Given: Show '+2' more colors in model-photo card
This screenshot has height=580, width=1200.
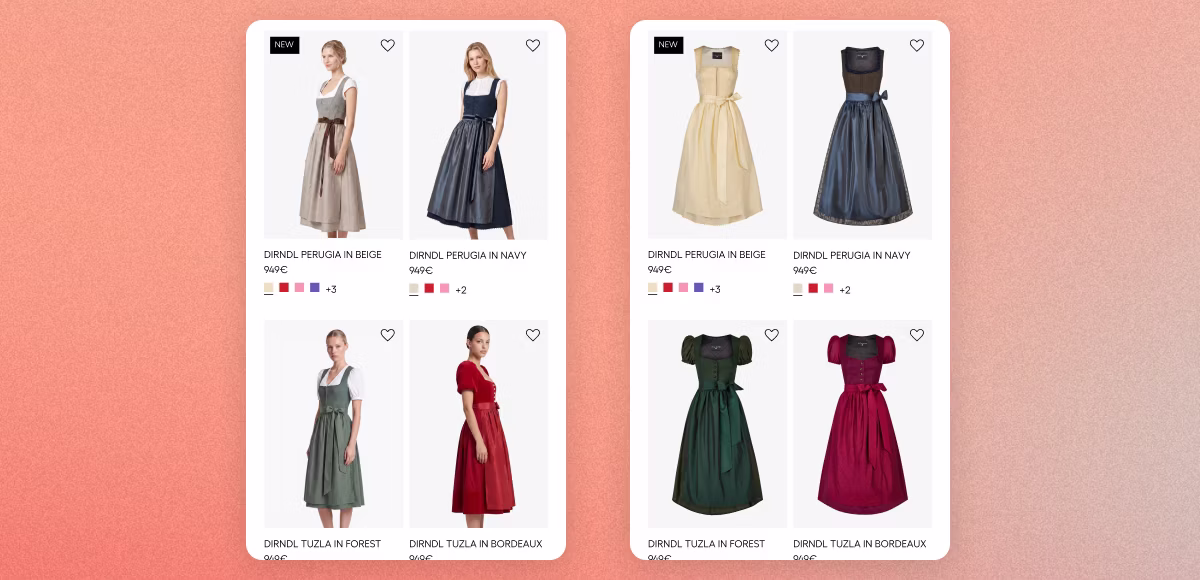Looking at the screenshot, I should tap(461, 290).
